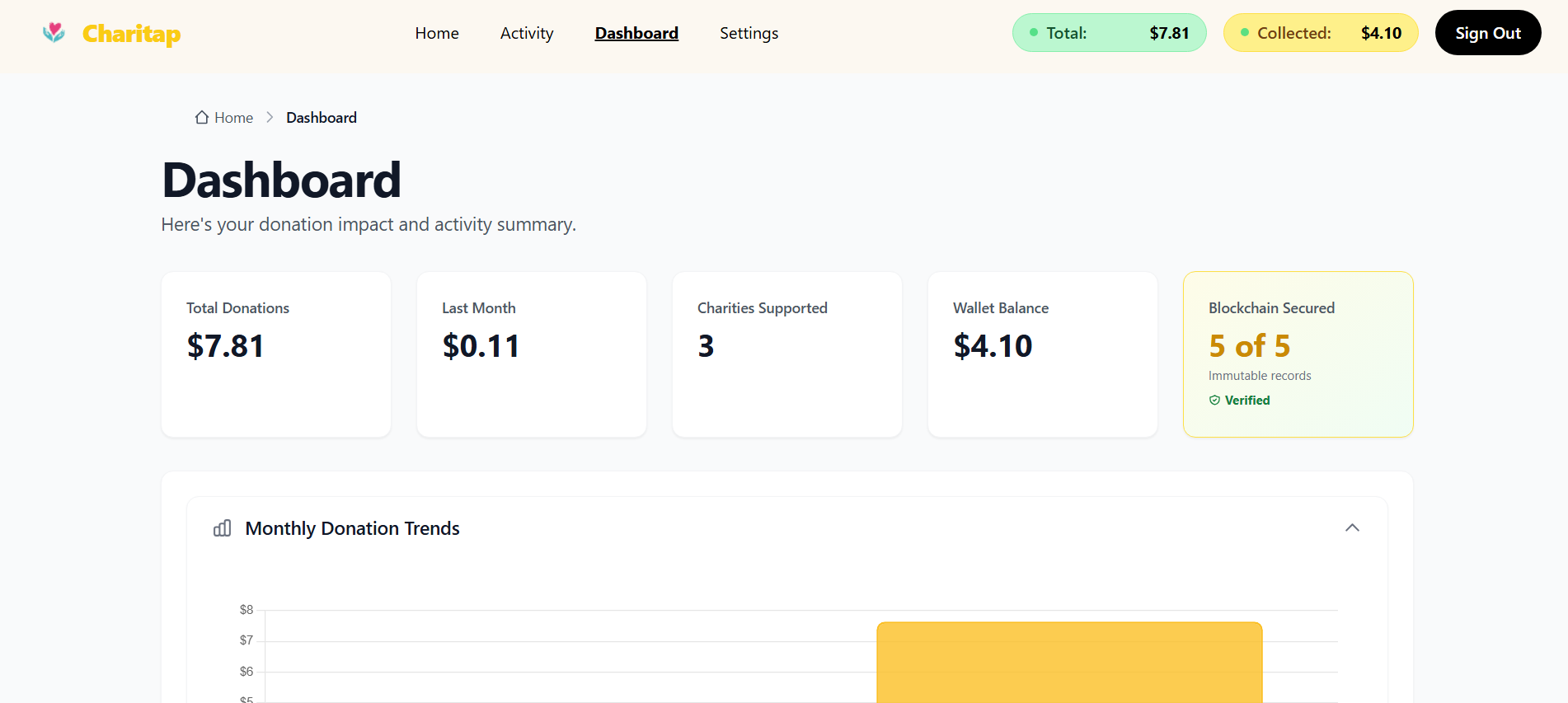This screenshot has width=1568, height=703.
Task: Open the Home nav item
Action: point(437,33)
